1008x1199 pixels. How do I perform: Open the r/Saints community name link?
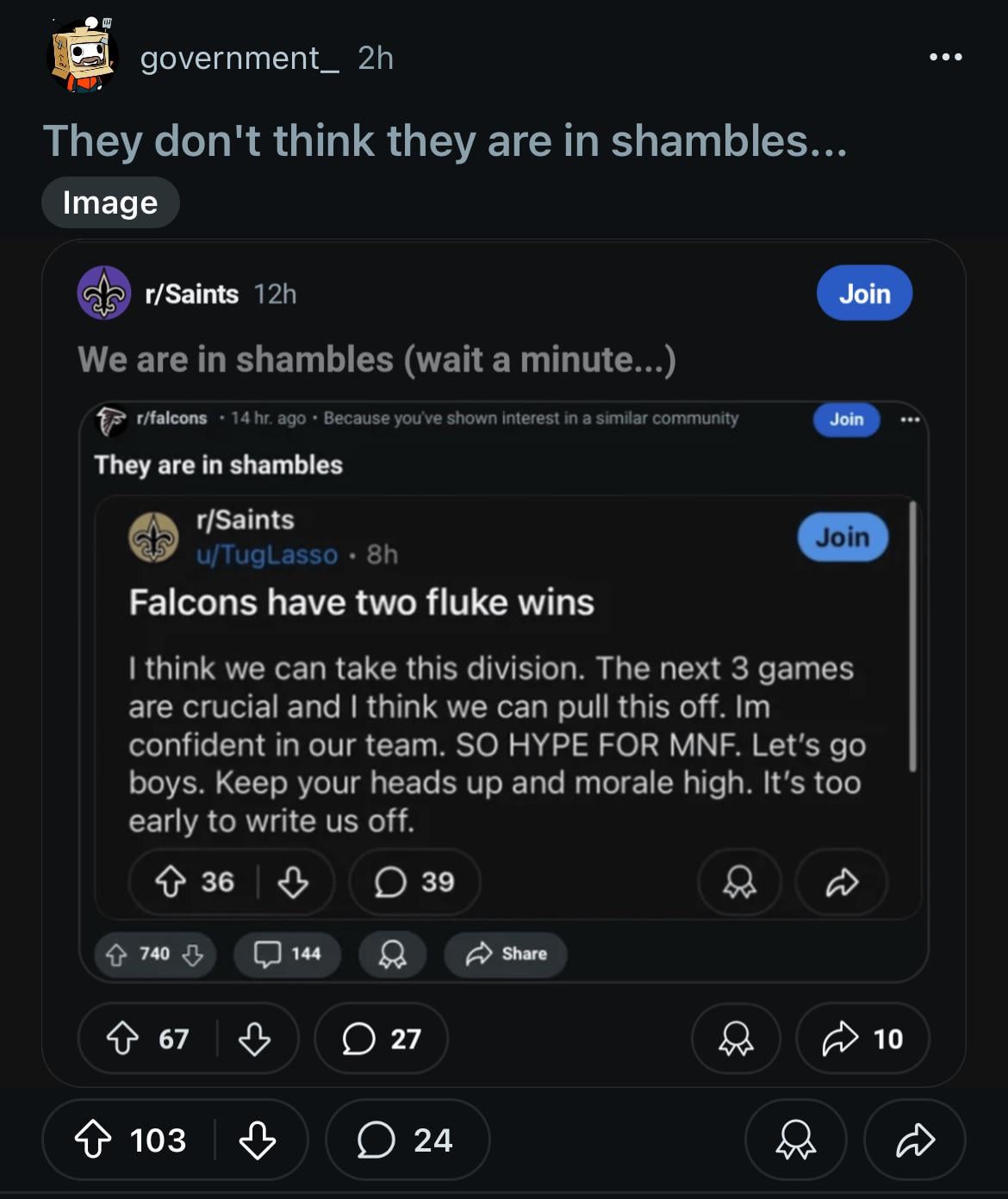coord(192,294)
